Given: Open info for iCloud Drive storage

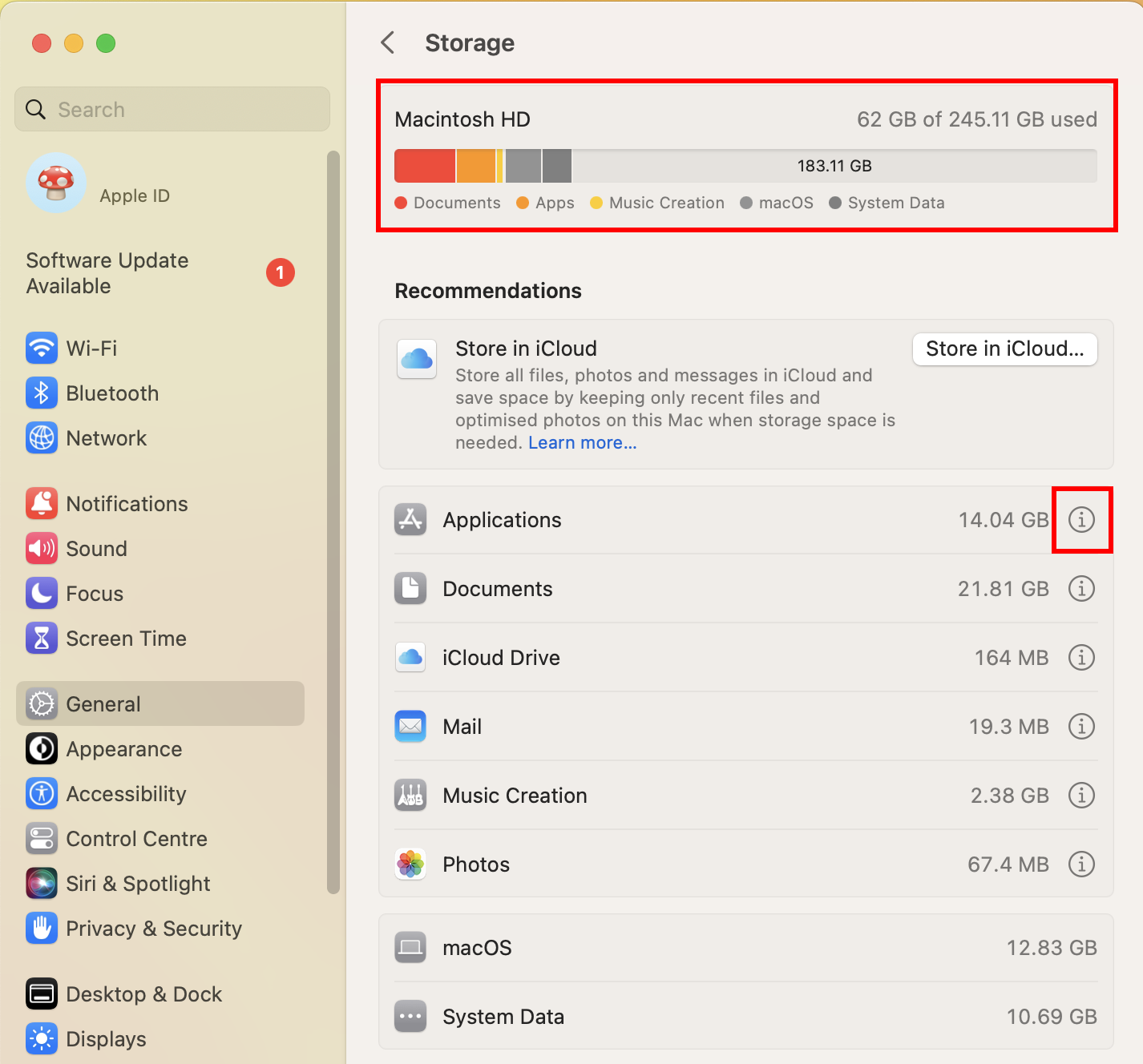Looking at the screenshot, I should tap(1081, 658).
